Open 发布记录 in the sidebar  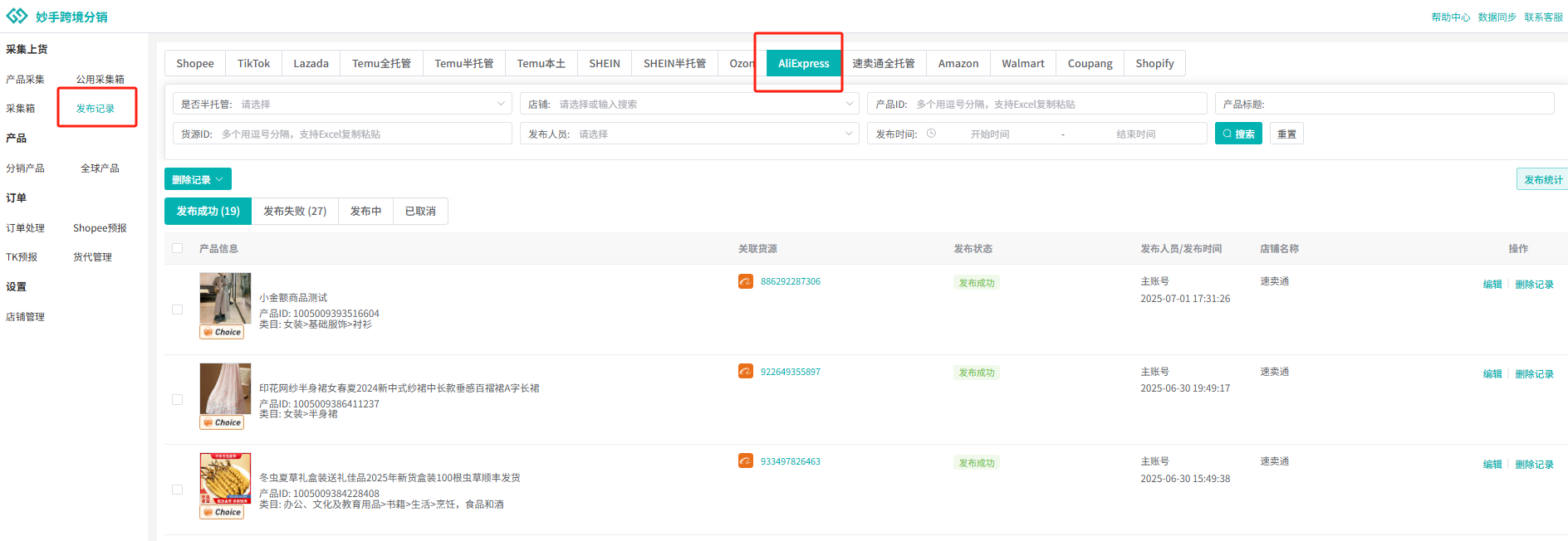point(96,108)
